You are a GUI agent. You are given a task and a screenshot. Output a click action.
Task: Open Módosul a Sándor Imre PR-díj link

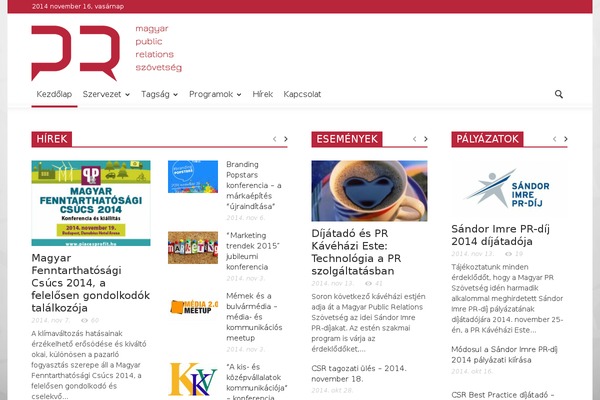504,354
